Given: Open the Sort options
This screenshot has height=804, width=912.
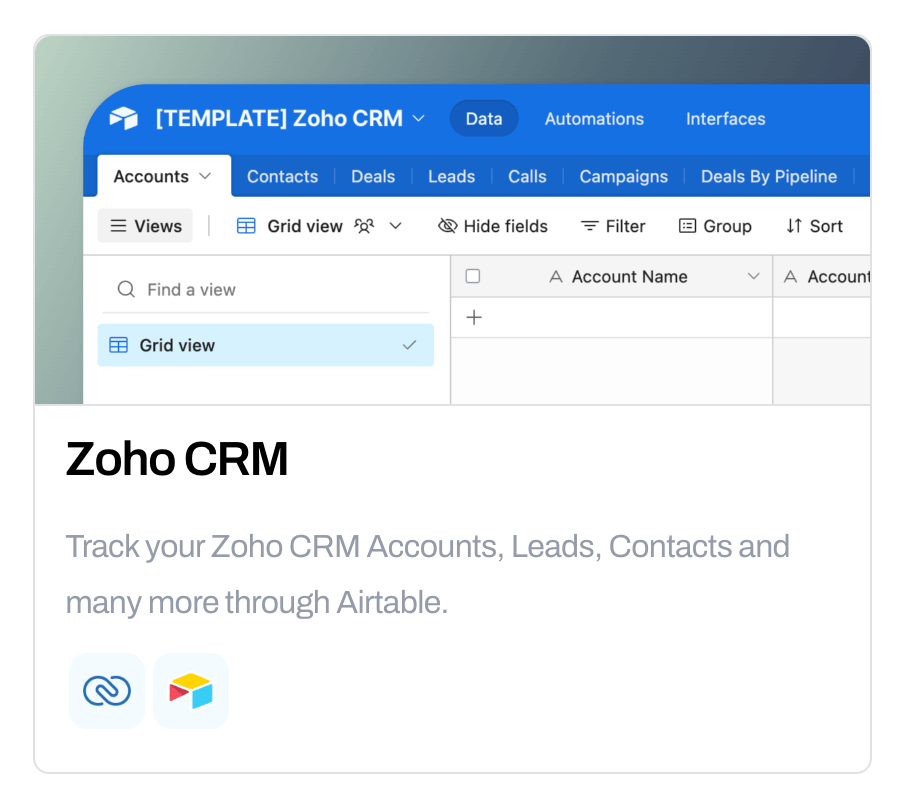Looking at the screenshot, I should click(x=814, y=226).
